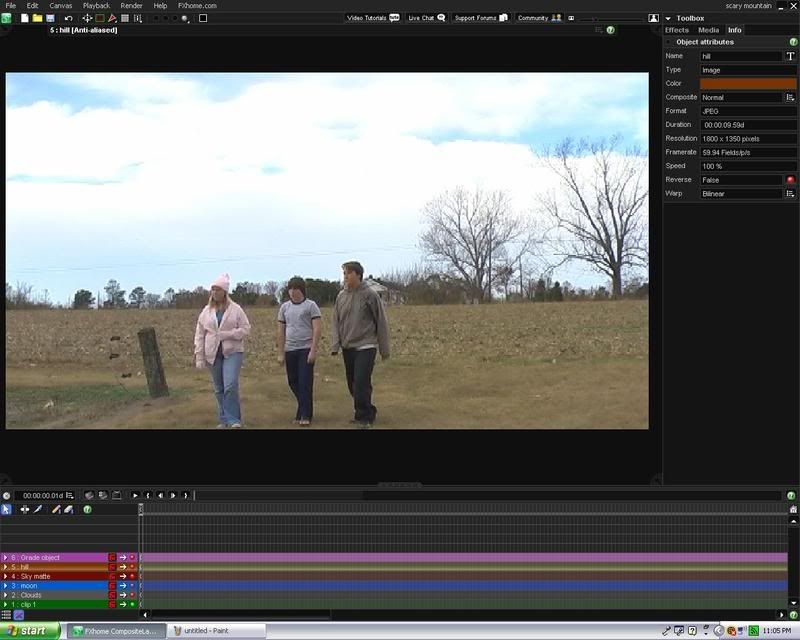Image resolution: width=800 pixels, height=640 pixels.
Task: Expand the Grade object layer
Action: pyautogui.click(x=6, y=558)
